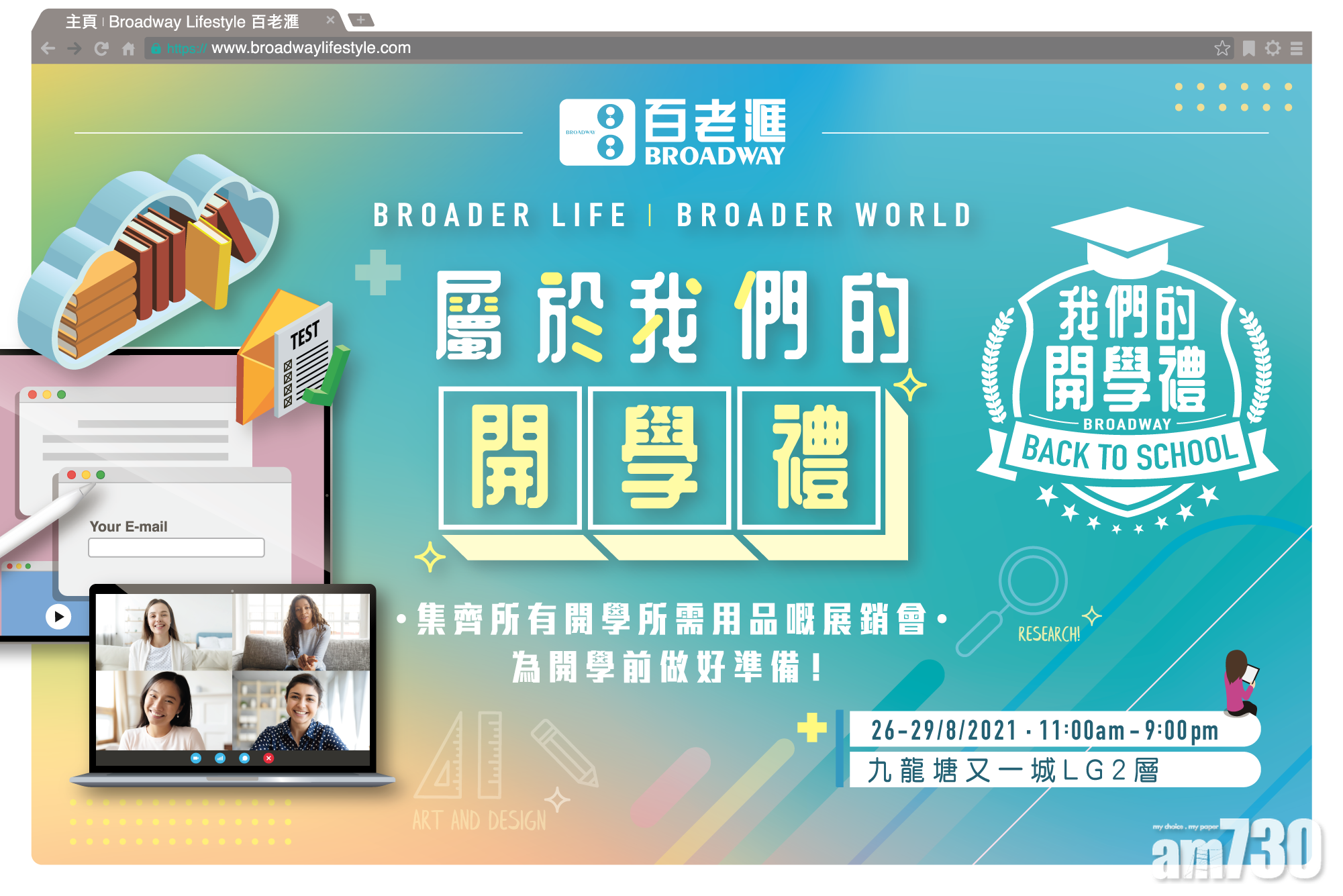The height and width of the screenshot is (896, 1343).
Task: Toggle the bookmark star in the address bar
Action: [1223, 48]
